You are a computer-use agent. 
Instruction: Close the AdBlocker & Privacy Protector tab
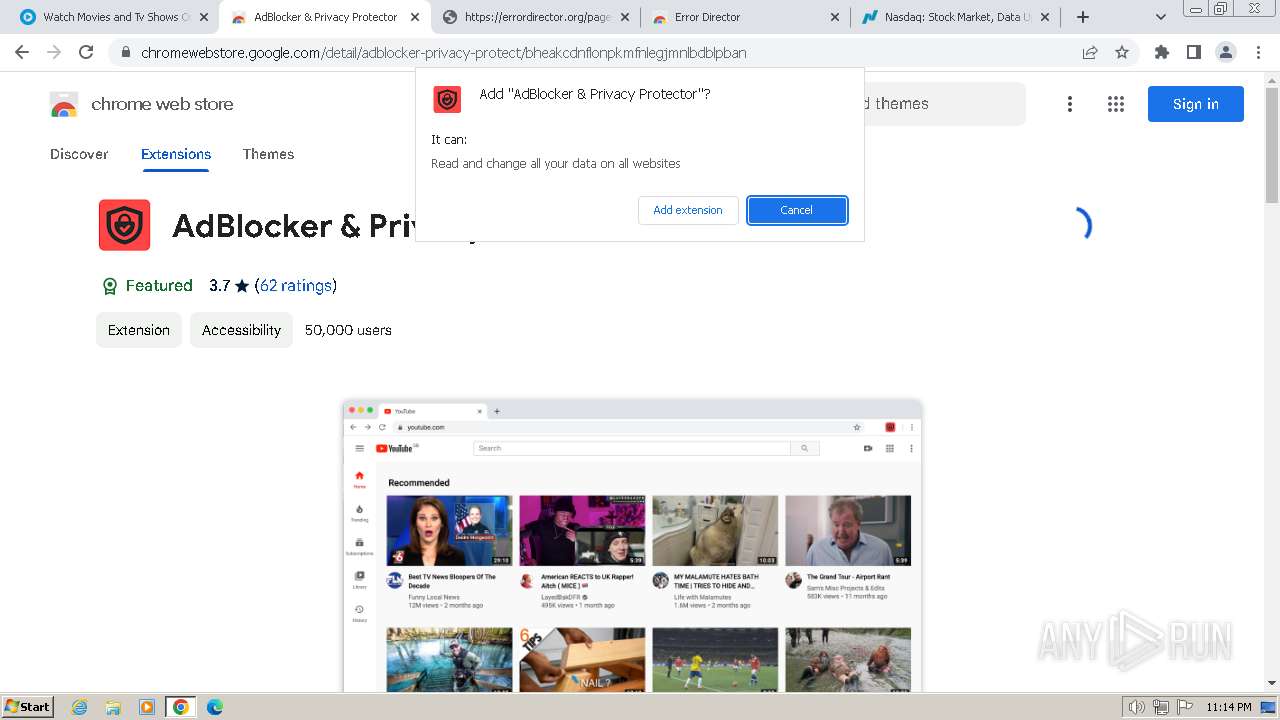click(415, 17)
